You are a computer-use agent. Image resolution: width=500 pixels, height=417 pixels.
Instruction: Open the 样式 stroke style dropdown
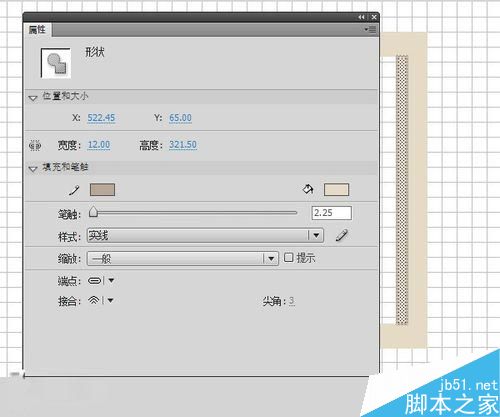[x=205, y=236]
